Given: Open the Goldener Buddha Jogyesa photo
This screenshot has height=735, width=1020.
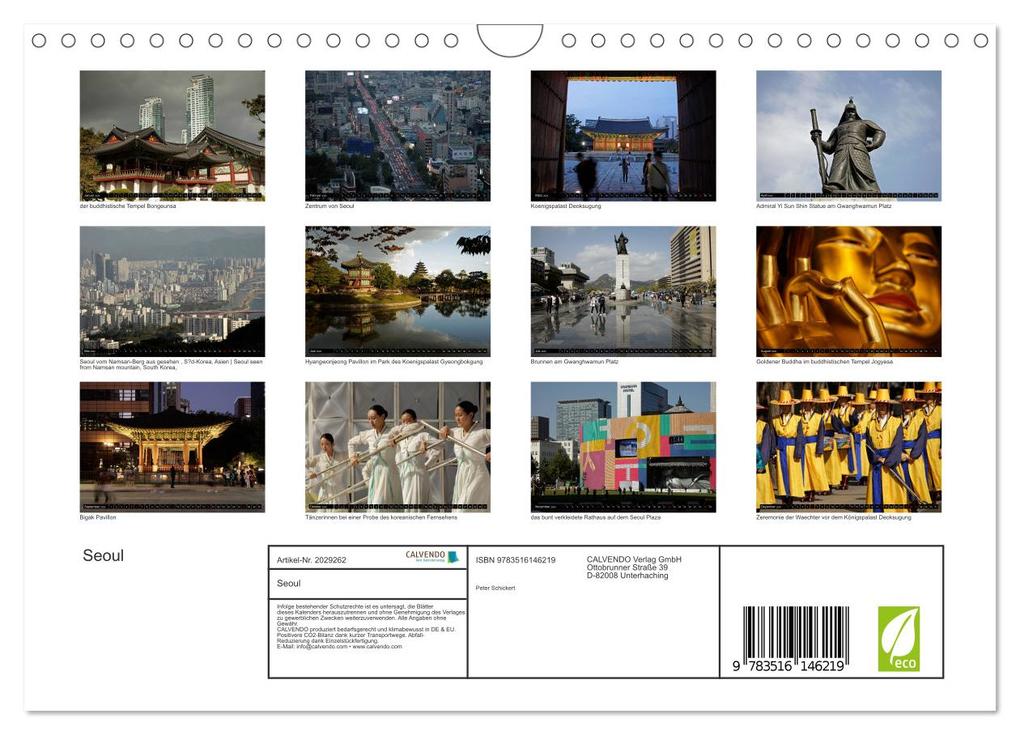Looking at the screenshot, I should point(848,289).
